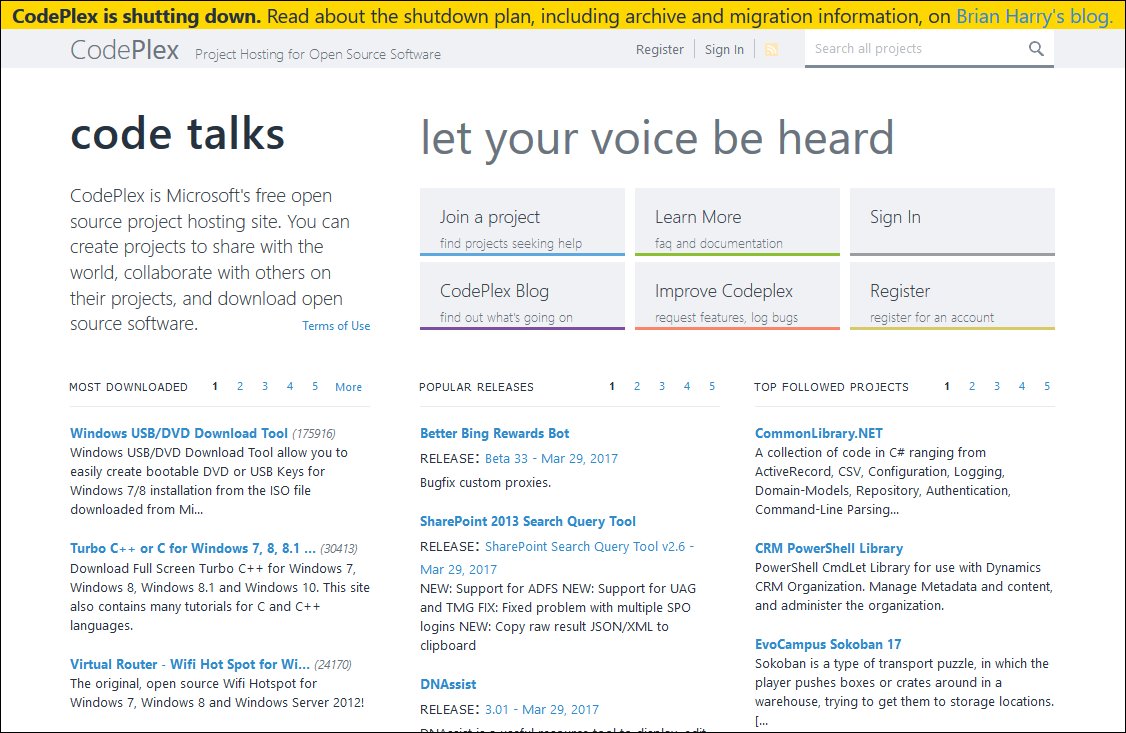Open Better Bing Rewards Bot project

(x=494, y=433)
